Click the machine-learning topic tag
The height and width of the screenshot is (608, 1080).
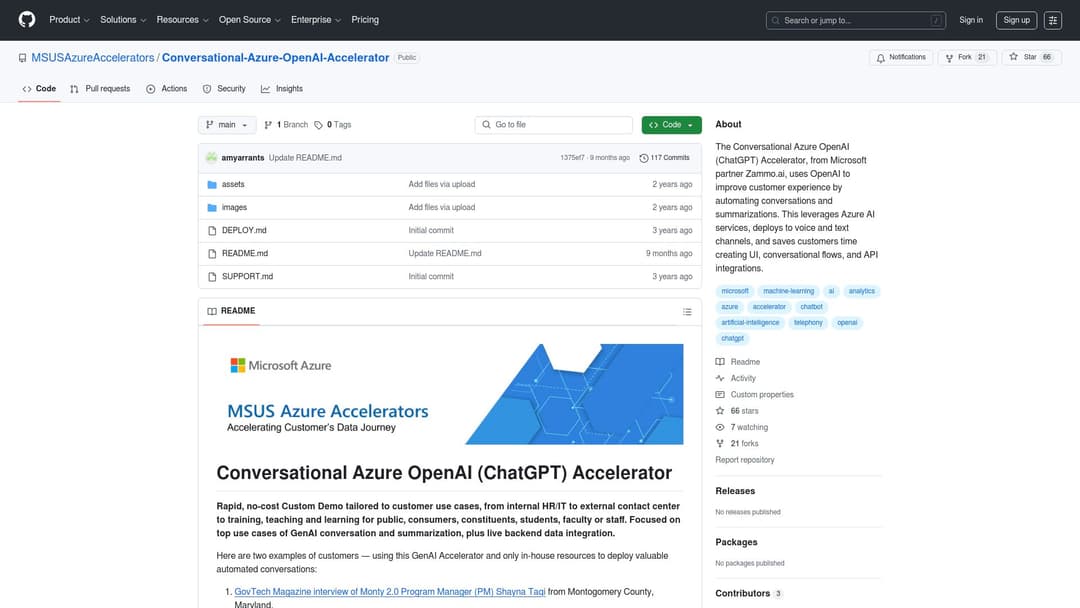click(x=788, y=291)
